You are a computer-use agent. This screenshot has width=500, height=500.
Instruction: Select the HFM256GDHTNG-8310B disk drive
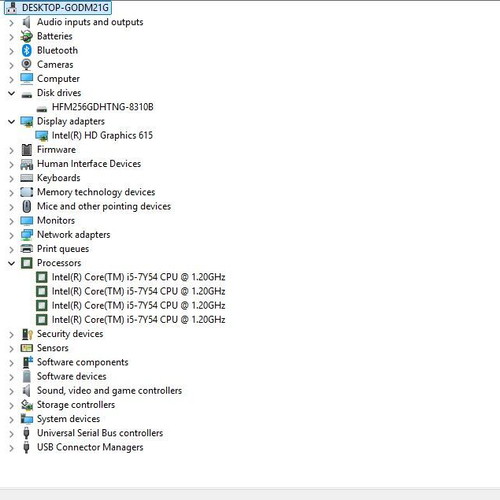[103, 107]
